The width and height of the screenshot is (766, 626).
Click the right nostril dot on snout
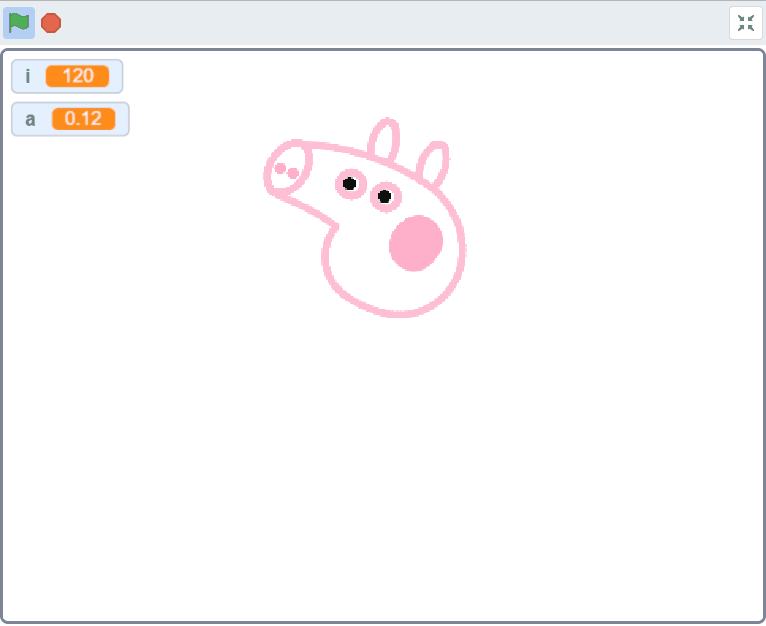coord(293,174)
